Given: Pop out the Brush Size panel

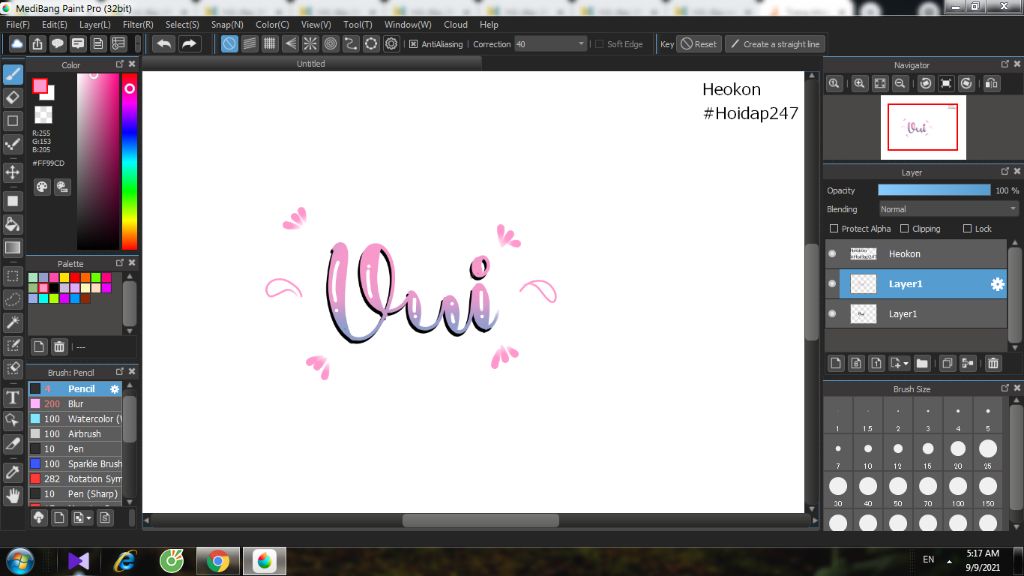Looking at the screenshot, I should (1004, 388).
